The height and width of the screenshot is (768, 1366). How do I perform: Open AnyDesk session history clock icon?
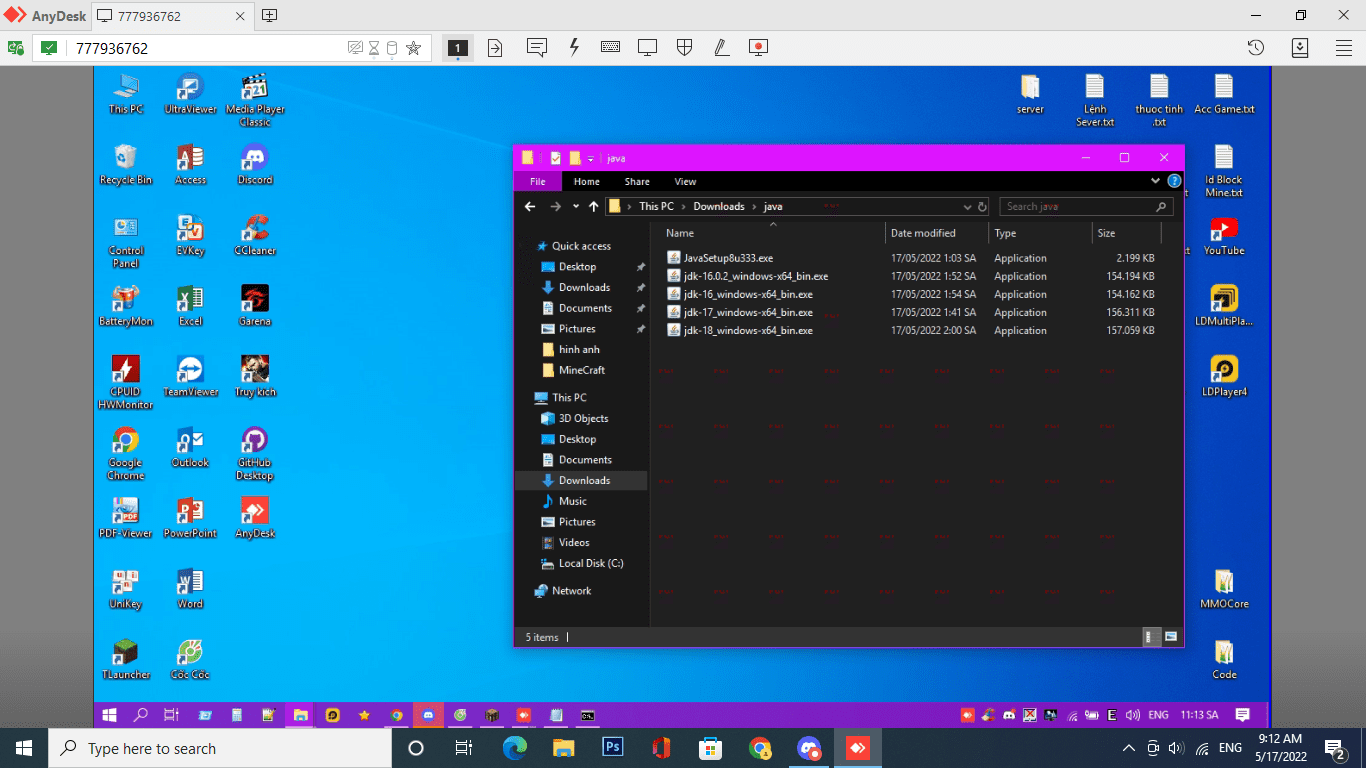[1256, 48]
